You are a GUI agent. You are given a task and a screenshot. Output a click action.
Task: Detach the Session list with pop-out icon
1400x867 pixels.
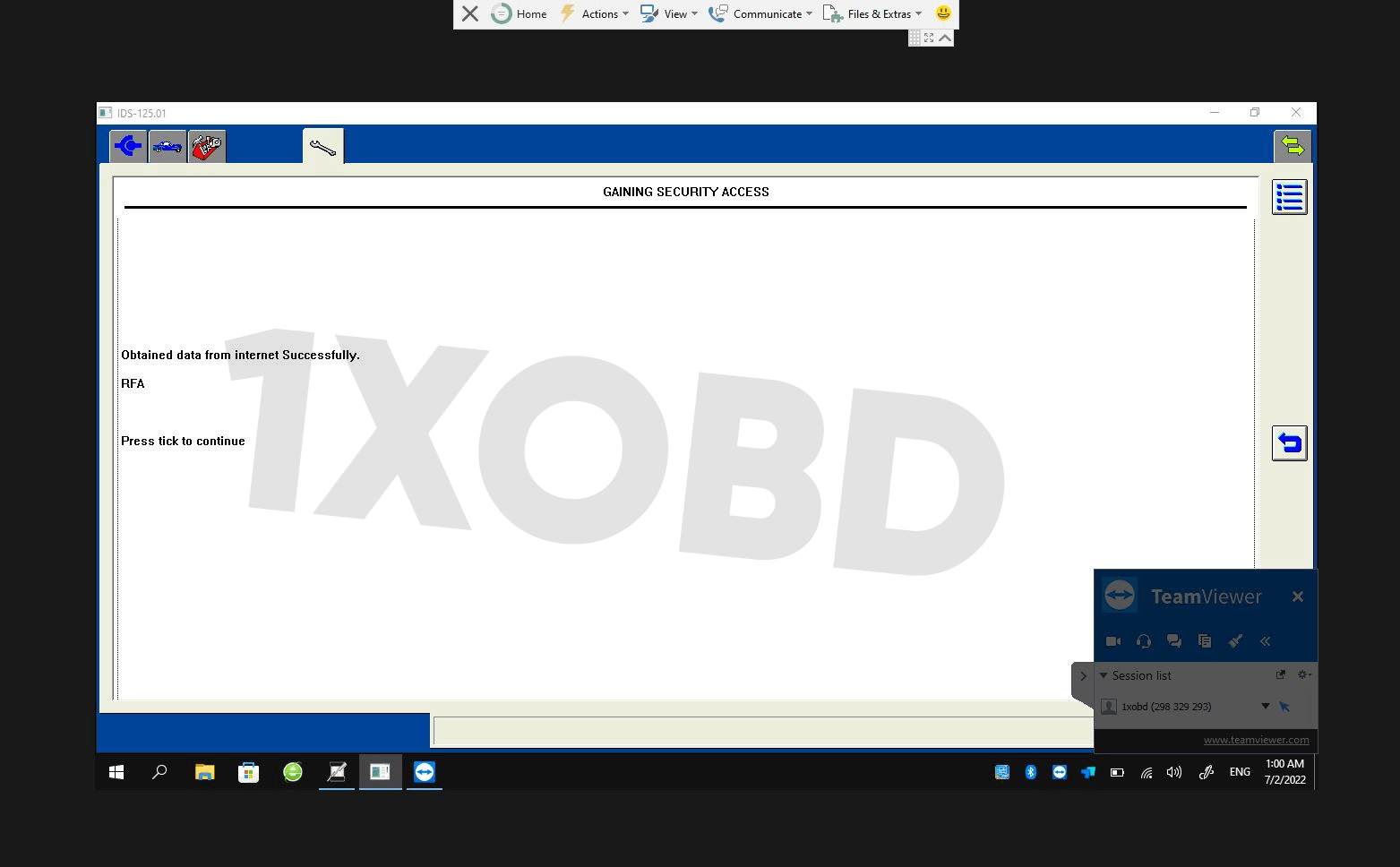click(x=1280, y=674)
